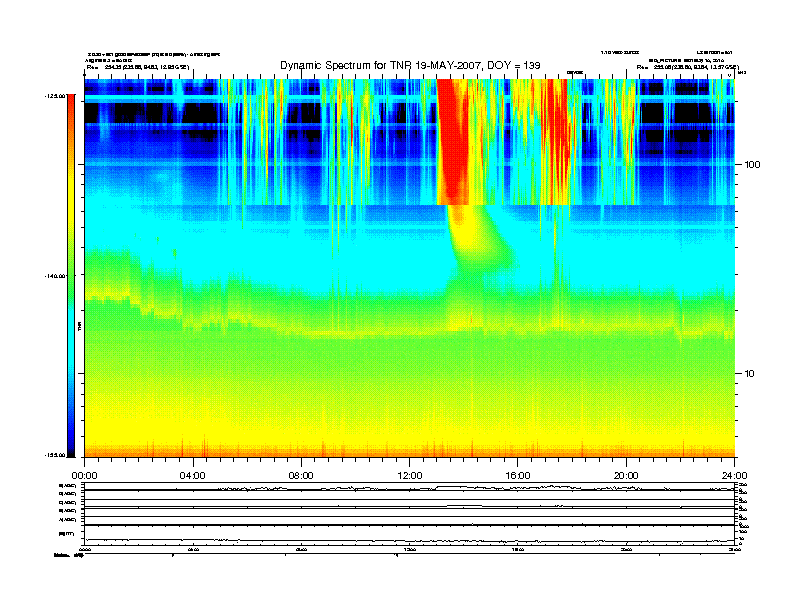Screen dimensions: 792x612
Task: Click the large red burst near 14:00
Action: pos(453,141)
